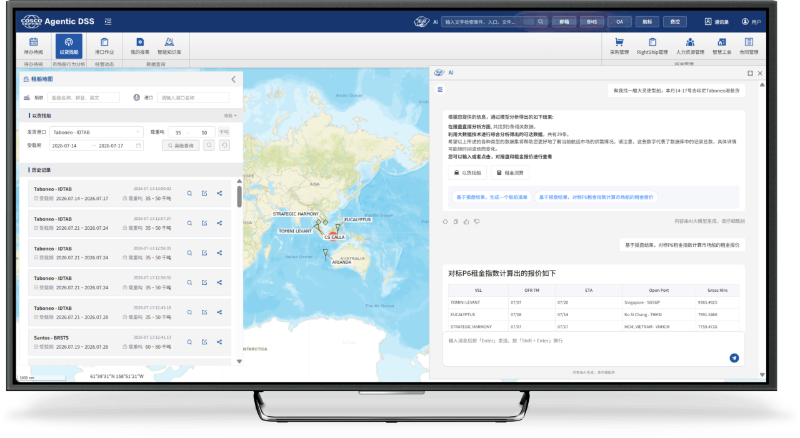800x438 pixels.
Task: Expand the AI chat panel to fullscreen
Action: [750, 73]
